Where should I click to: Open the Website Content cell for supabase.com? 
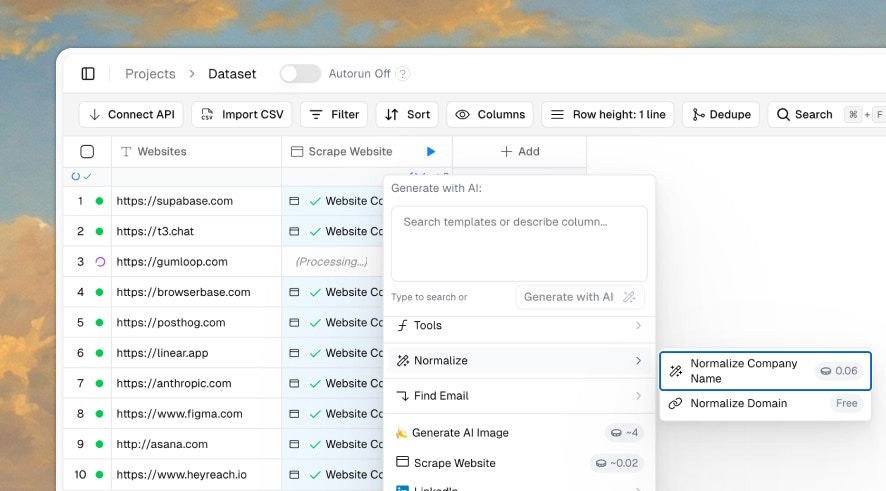333,201
